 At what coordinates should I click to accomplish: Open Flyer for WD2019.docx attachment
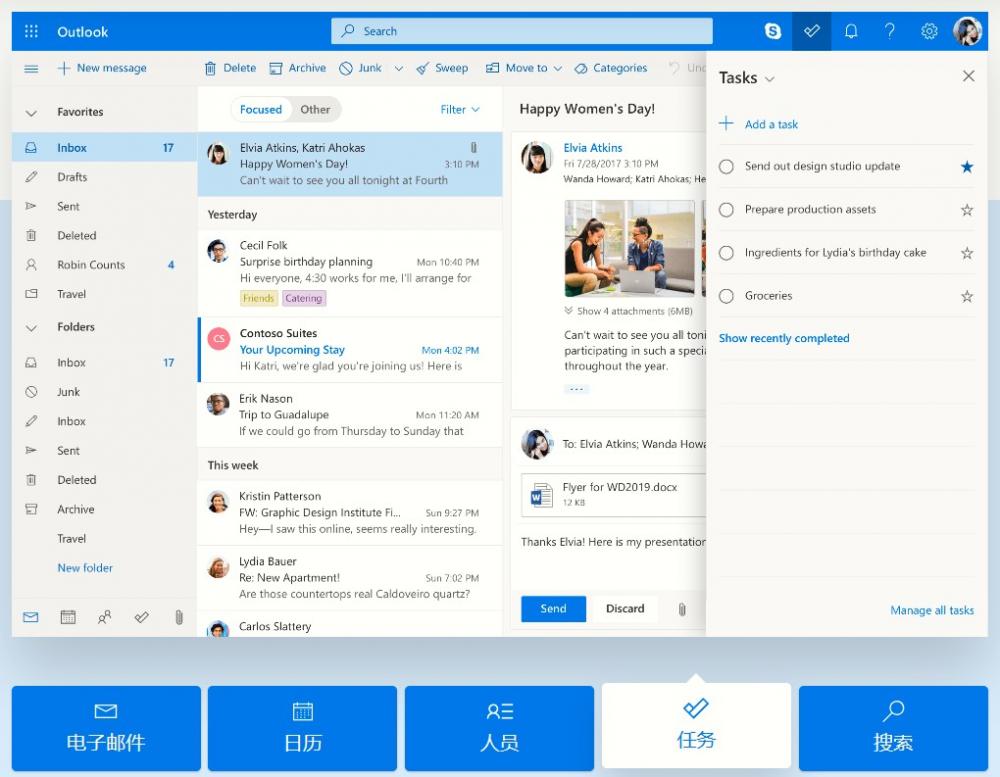click(613, 494)
